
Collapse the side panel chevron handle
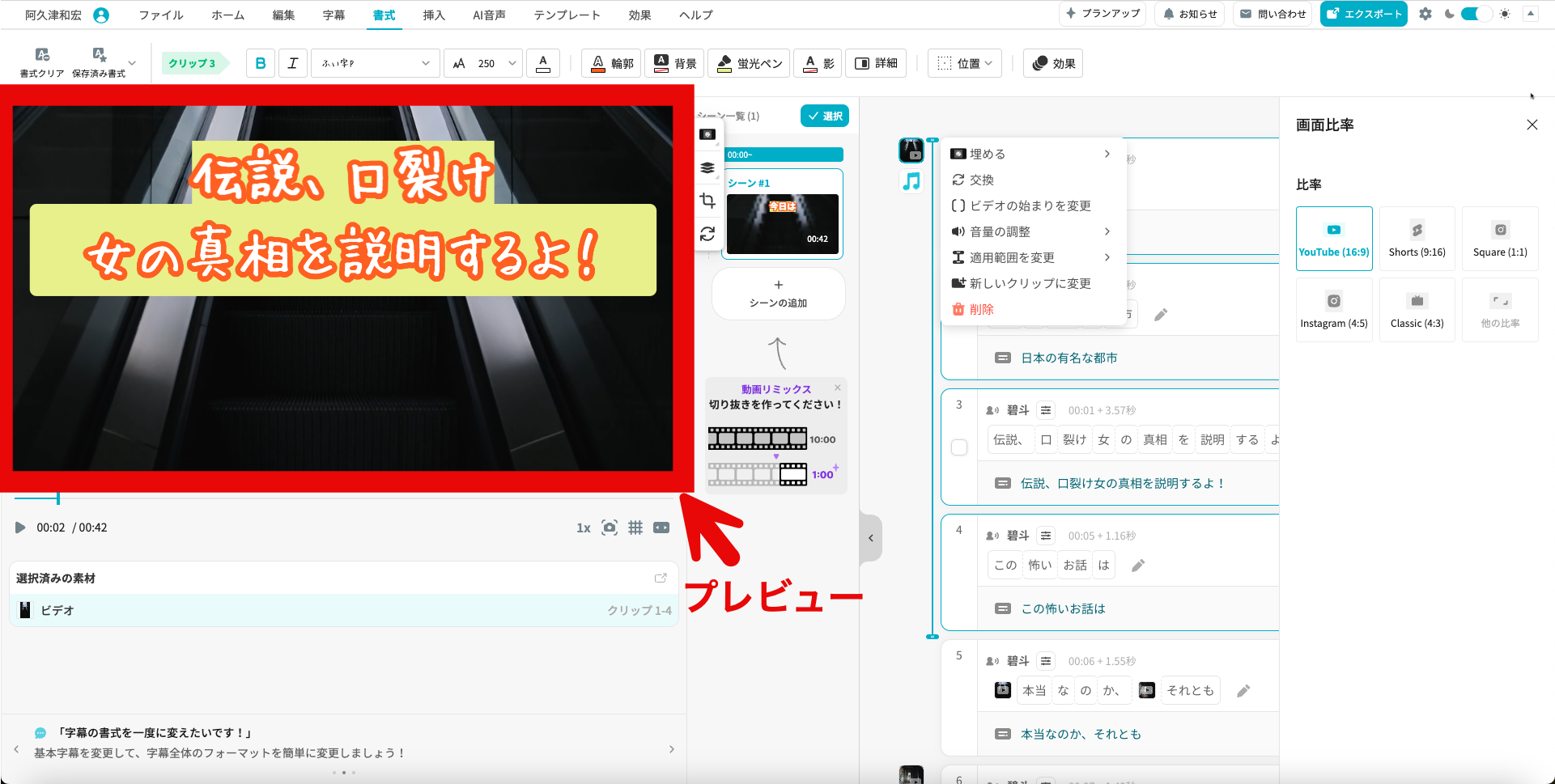pyautogui.click(x=871, y=537)
